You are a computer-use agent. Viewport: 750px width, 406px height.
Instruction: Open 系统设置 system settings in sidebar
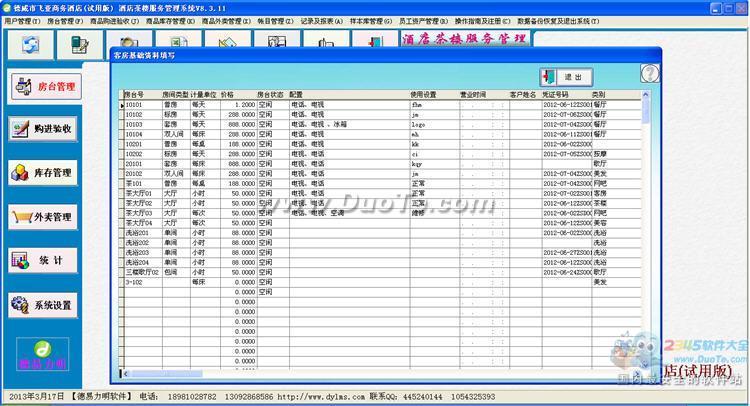click(47, 305)
